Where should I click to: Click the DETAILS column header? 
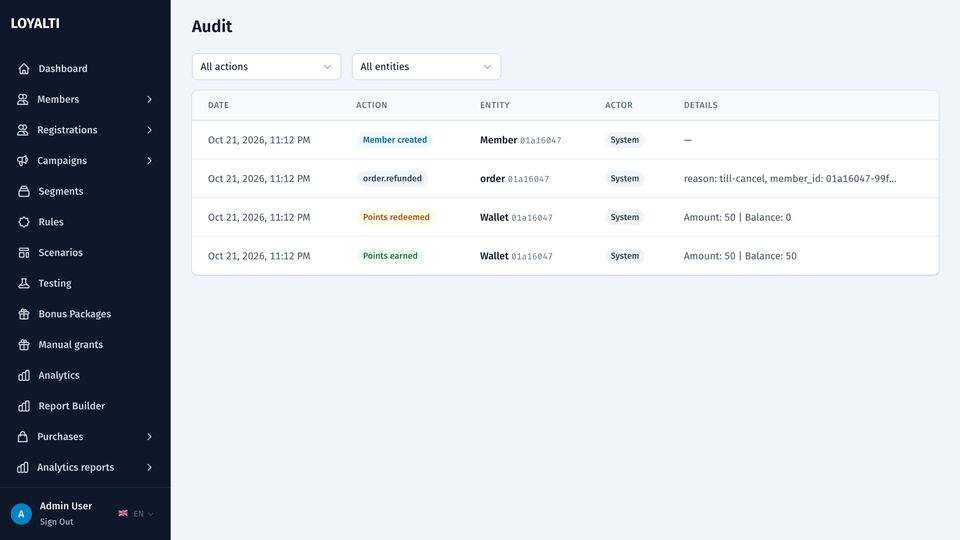pos(700,105)
